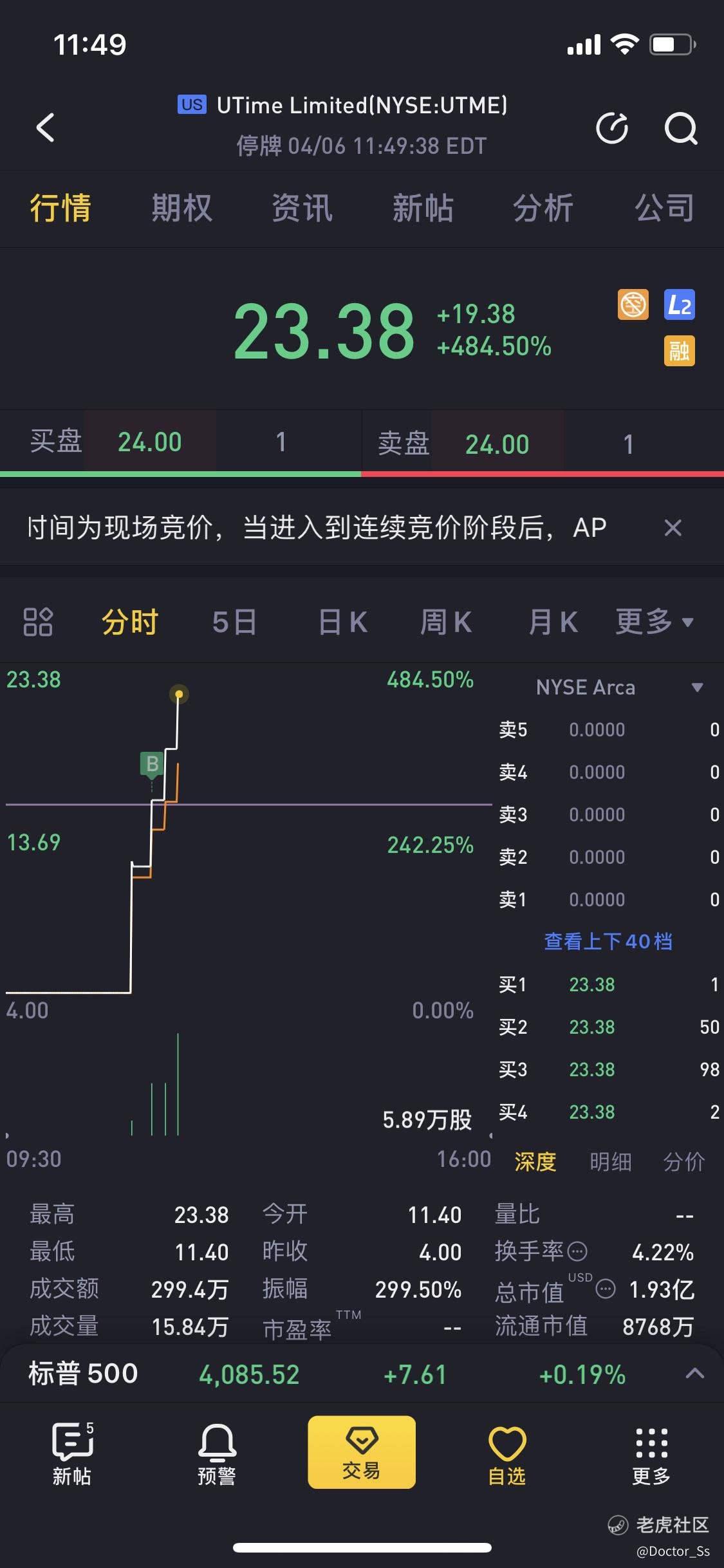Show 深度 order book view
This screenshot has width=724, height=1568.
tap(535, 1162)
